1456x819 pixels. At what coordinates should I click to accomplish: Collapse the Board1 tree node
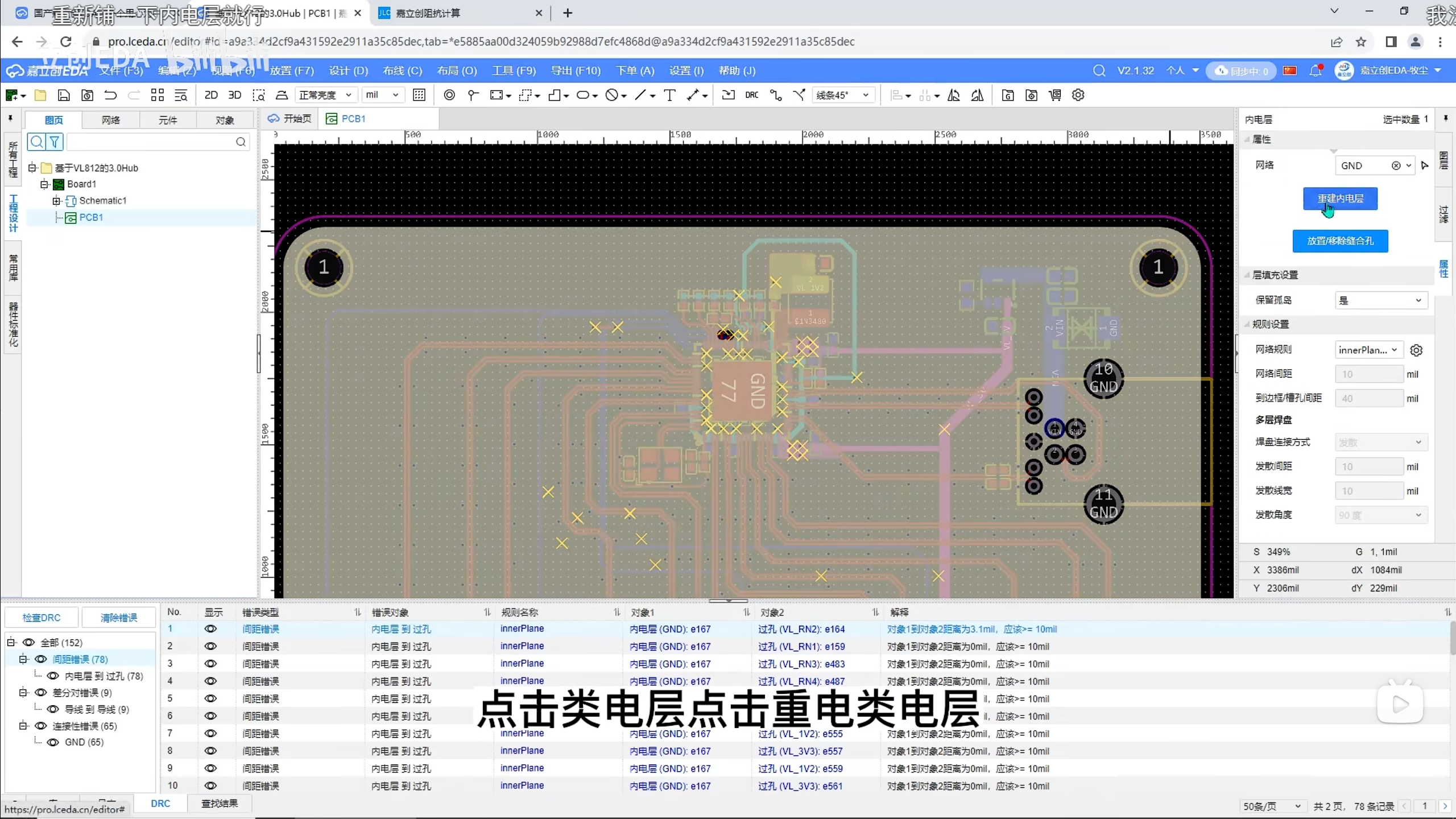44,184
